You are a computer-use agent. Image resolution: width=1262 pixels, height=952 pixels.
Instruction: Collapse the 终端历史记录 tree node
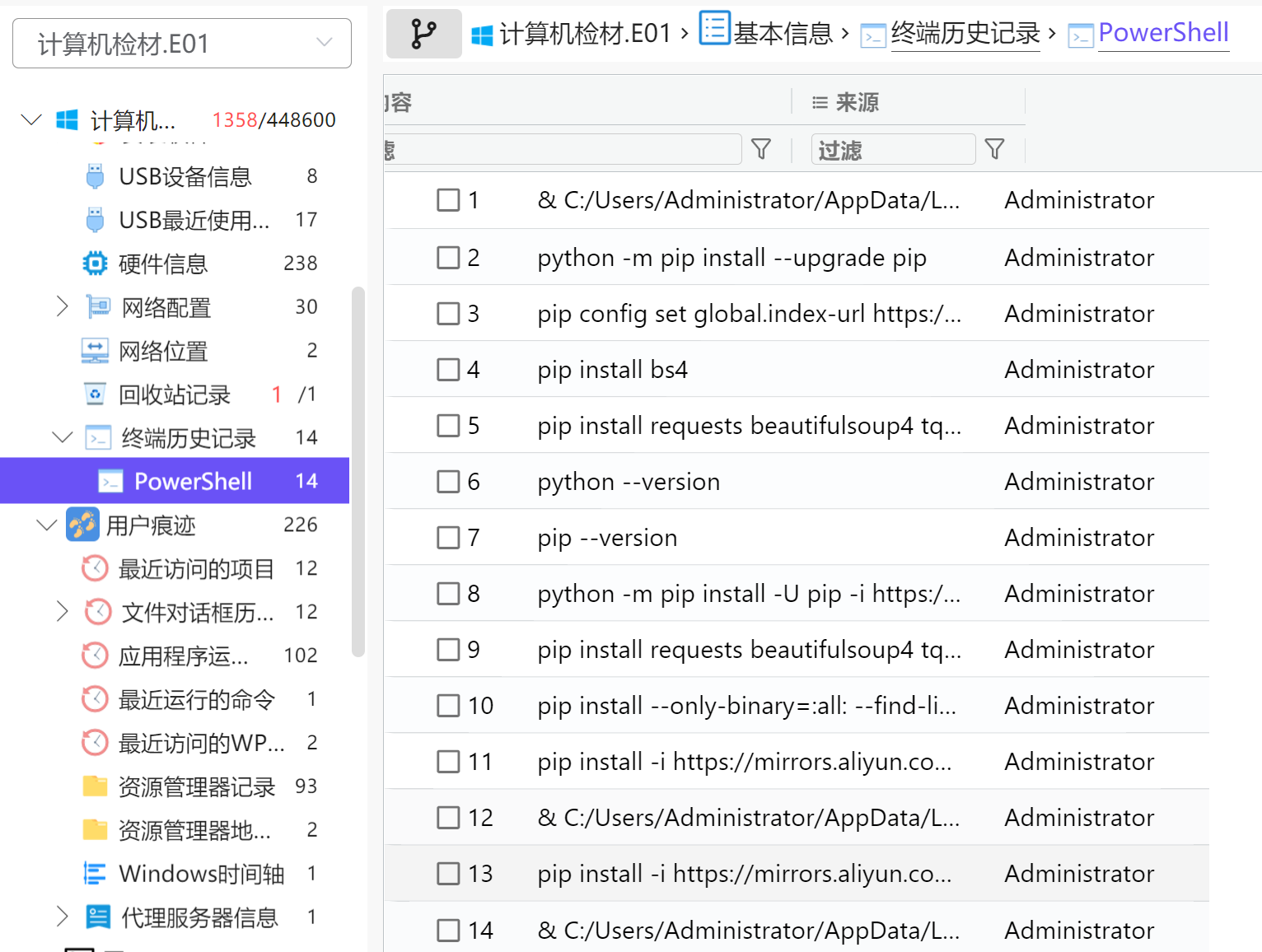tap(62, 437)
